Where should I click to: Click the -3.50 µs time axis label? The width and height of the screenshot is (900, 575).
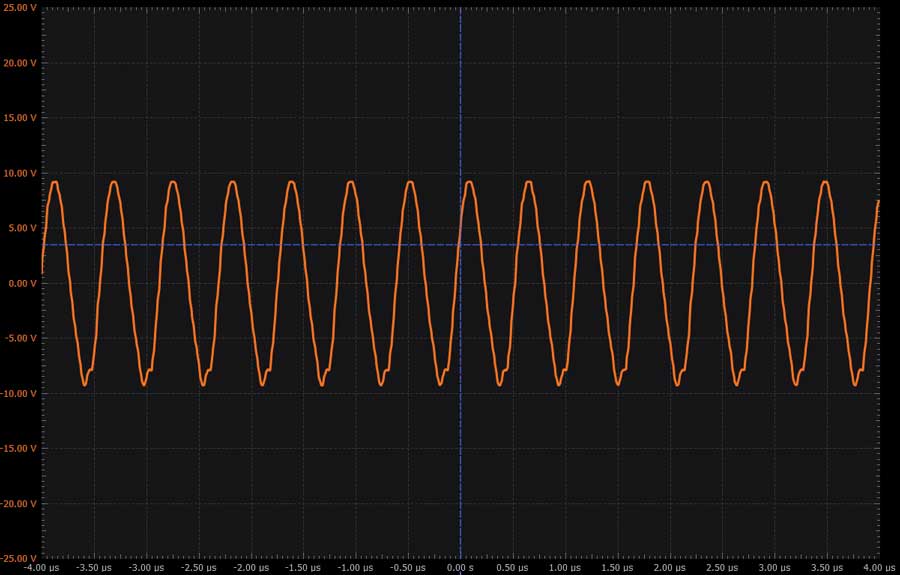(93, 567)
